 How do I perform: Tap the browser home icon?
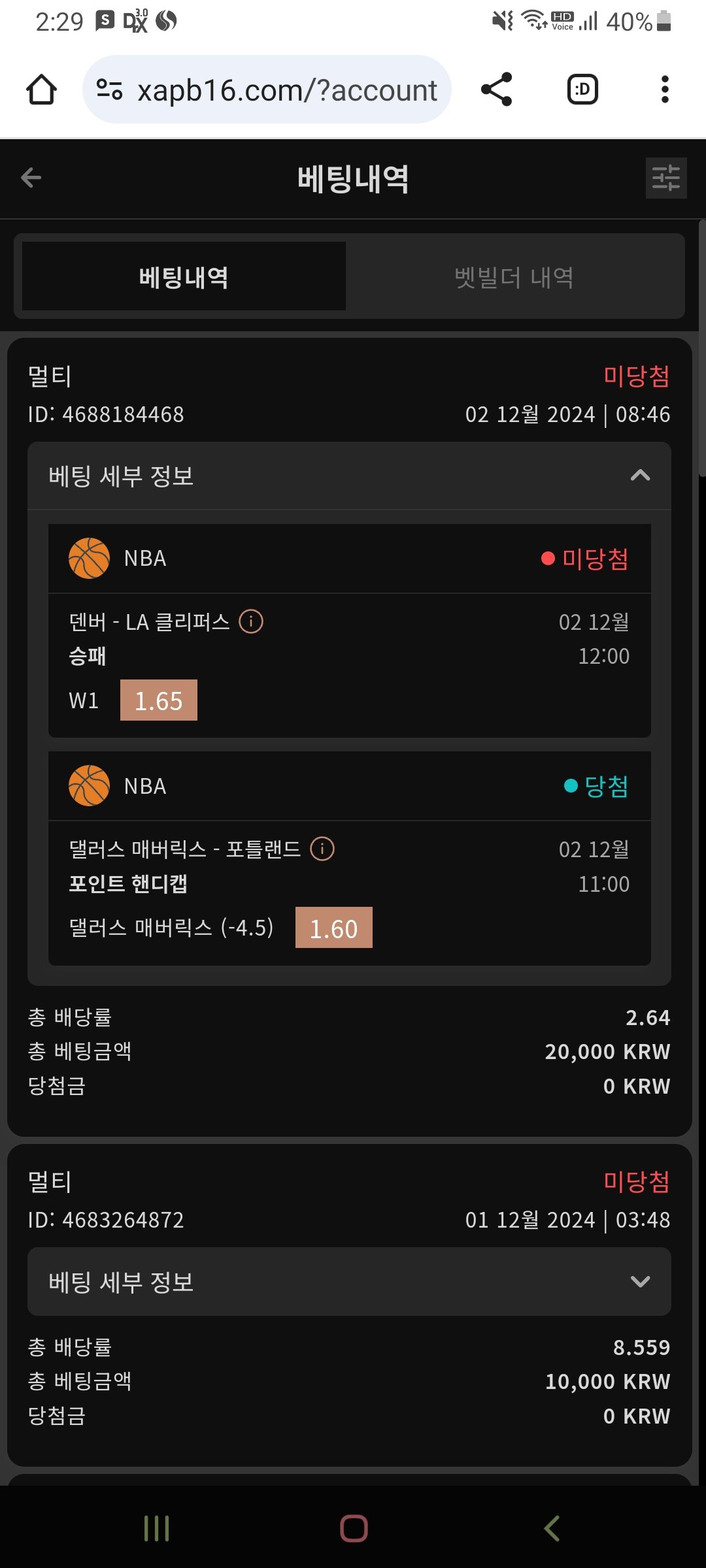tap(41, 90)
